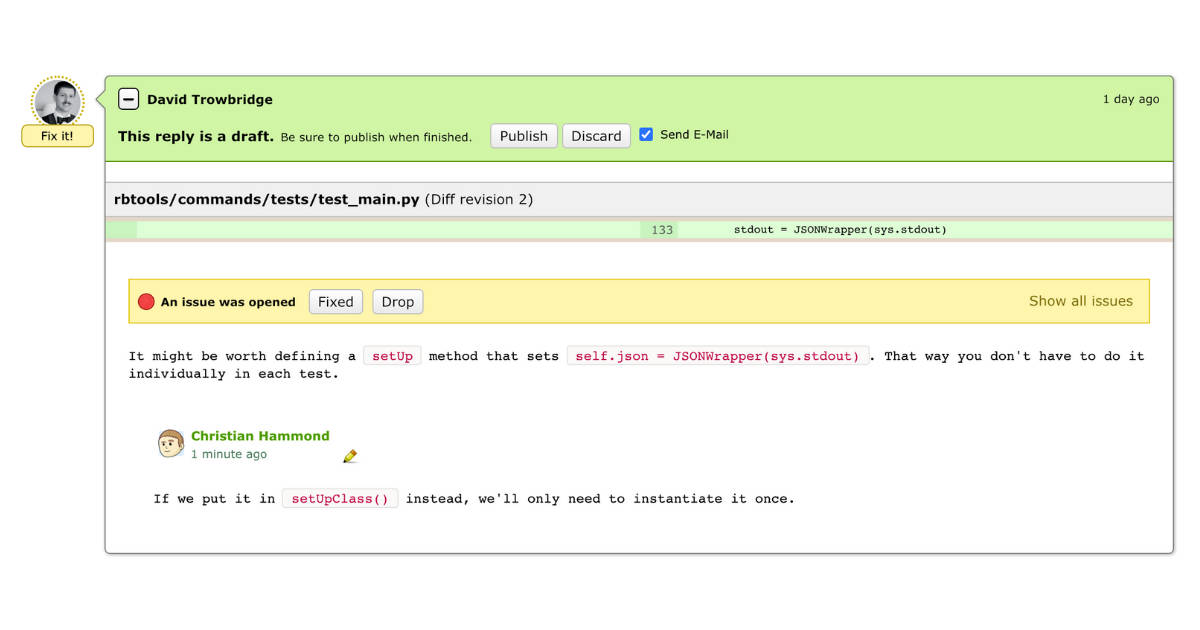The height and width of the screenshot is (630, 1200).
Task: Click the JSONWrapper(sys.stdout) code snippet
Action: tap(718, 355)
